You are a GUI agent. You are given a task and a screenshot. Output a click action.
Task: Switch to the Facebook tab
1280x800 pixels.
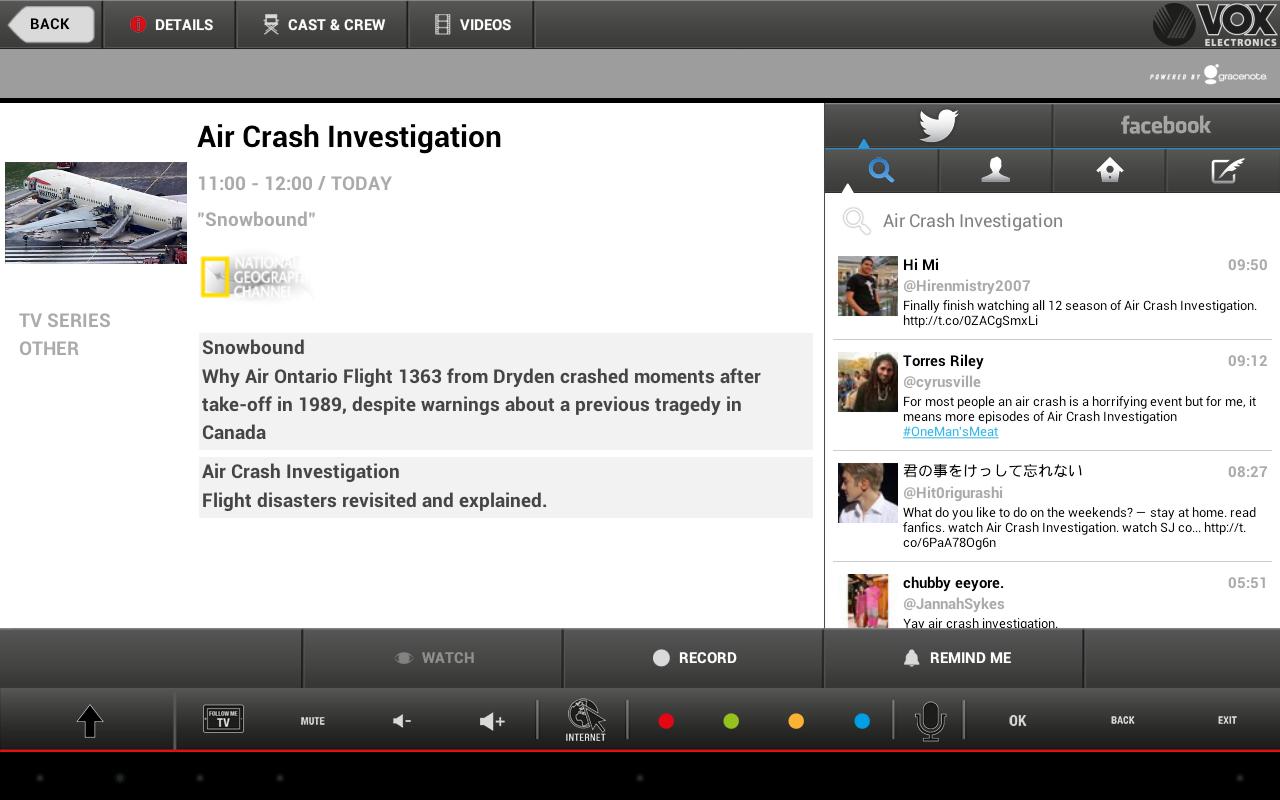click(1165, 126)
